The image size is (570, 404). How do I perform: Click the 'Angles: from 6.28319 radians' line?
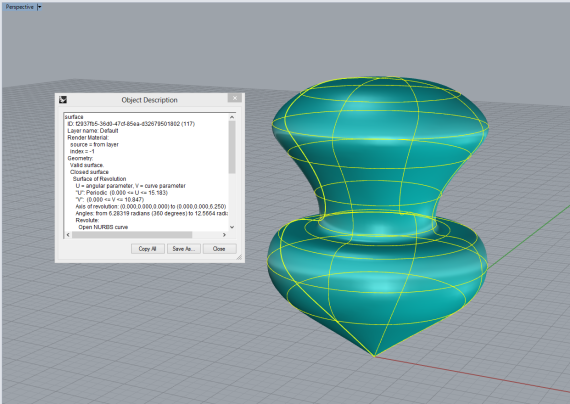click(x=152, y=213)
